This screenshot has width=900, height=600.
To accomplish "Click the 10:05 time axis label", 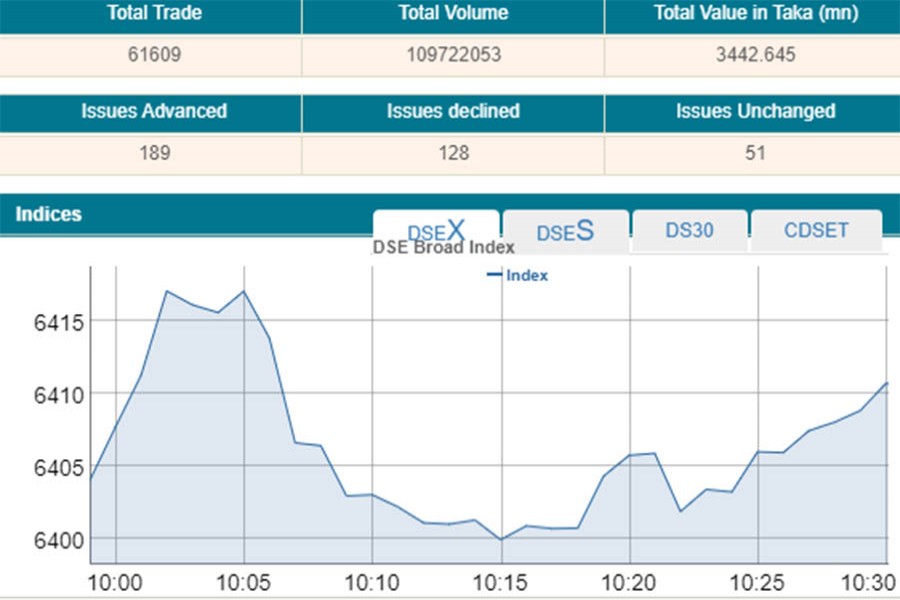I will coord(244,581).
